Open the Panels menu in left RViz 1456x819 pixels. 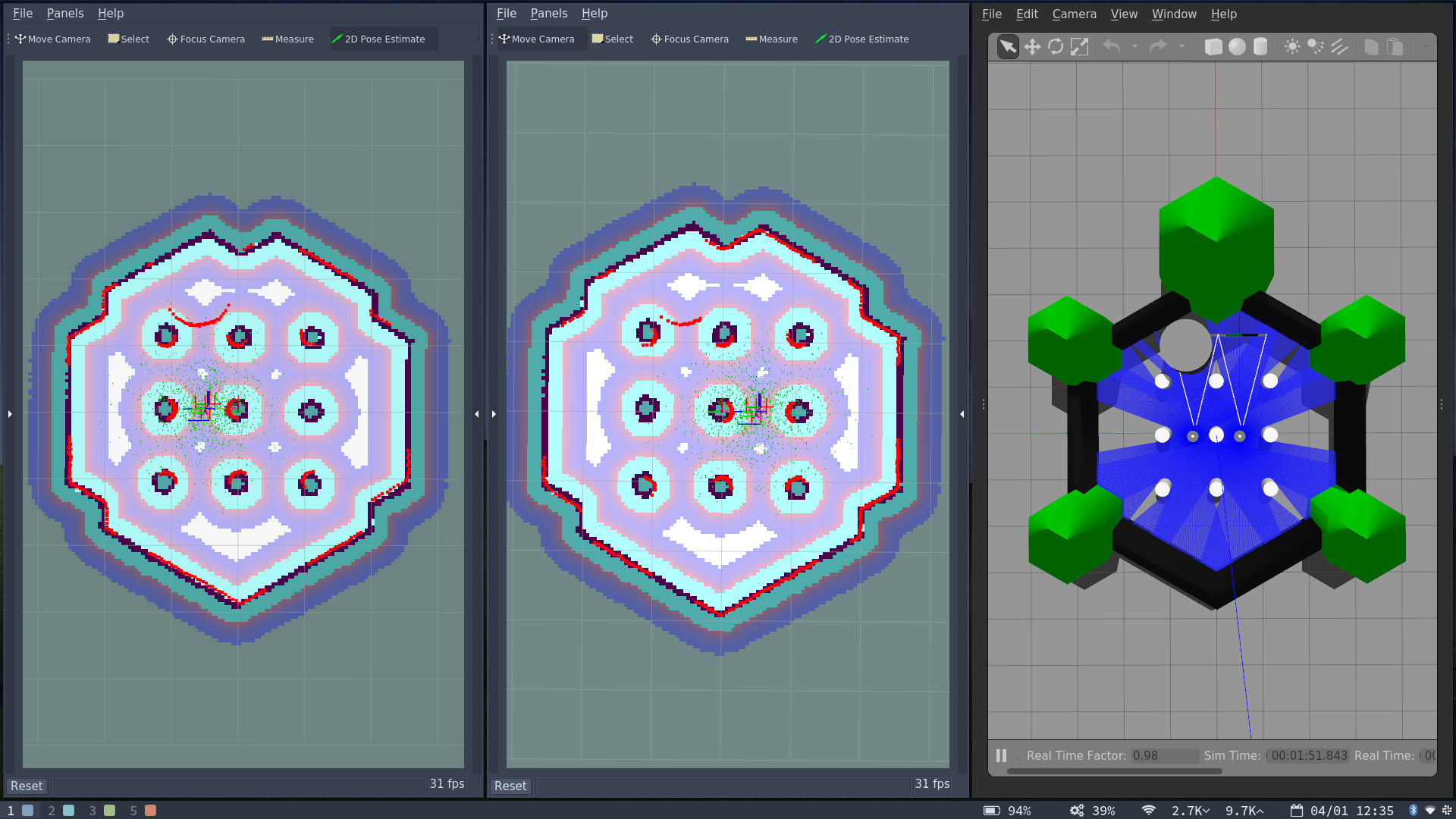pos(65,13)
